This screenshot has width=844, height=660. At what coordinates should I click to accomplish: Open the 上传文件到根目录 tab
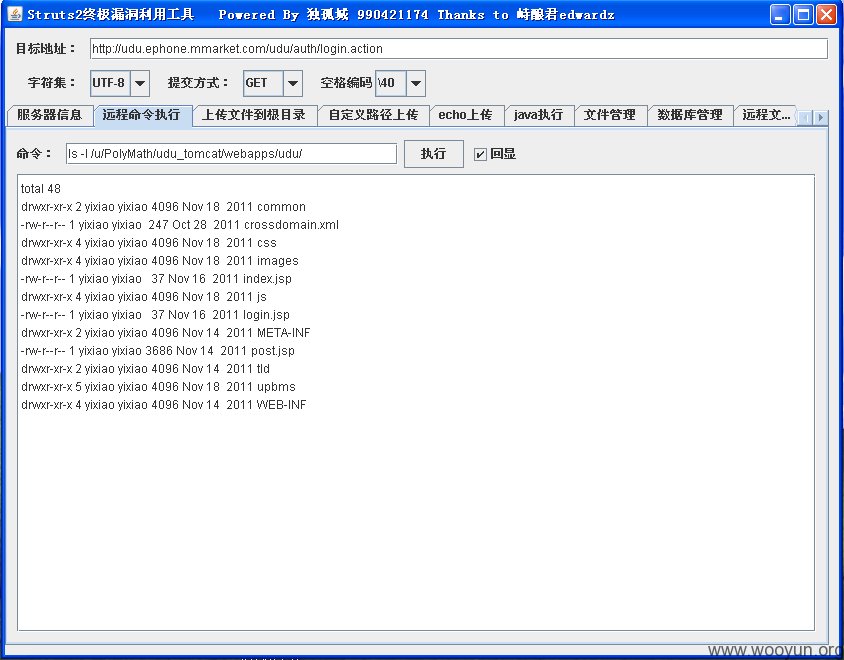[254, 115]
